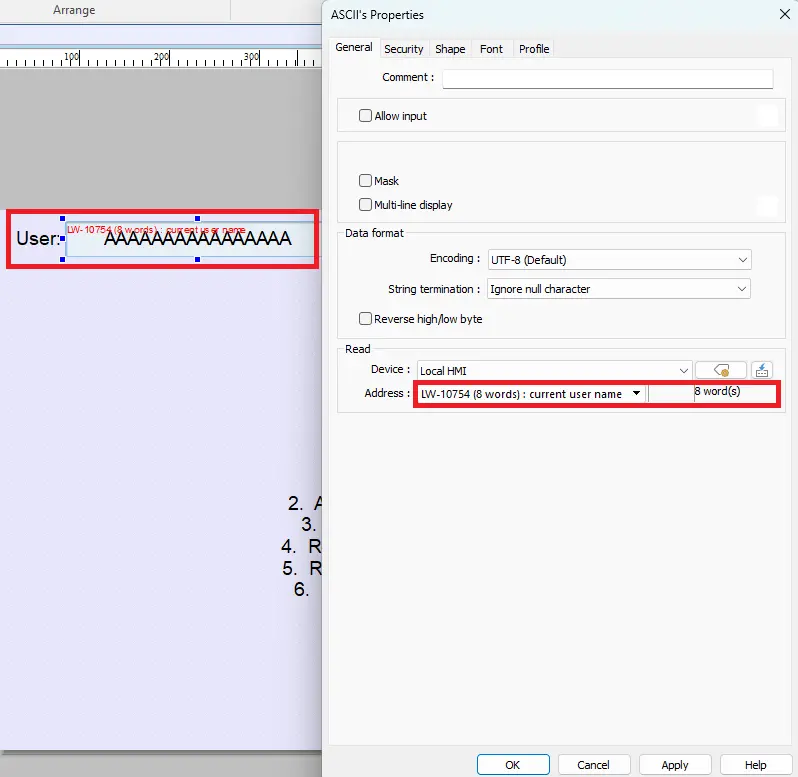Screen dimensions: 798x777
Task: Open the Font tab
Action: [x=491, y=49]
